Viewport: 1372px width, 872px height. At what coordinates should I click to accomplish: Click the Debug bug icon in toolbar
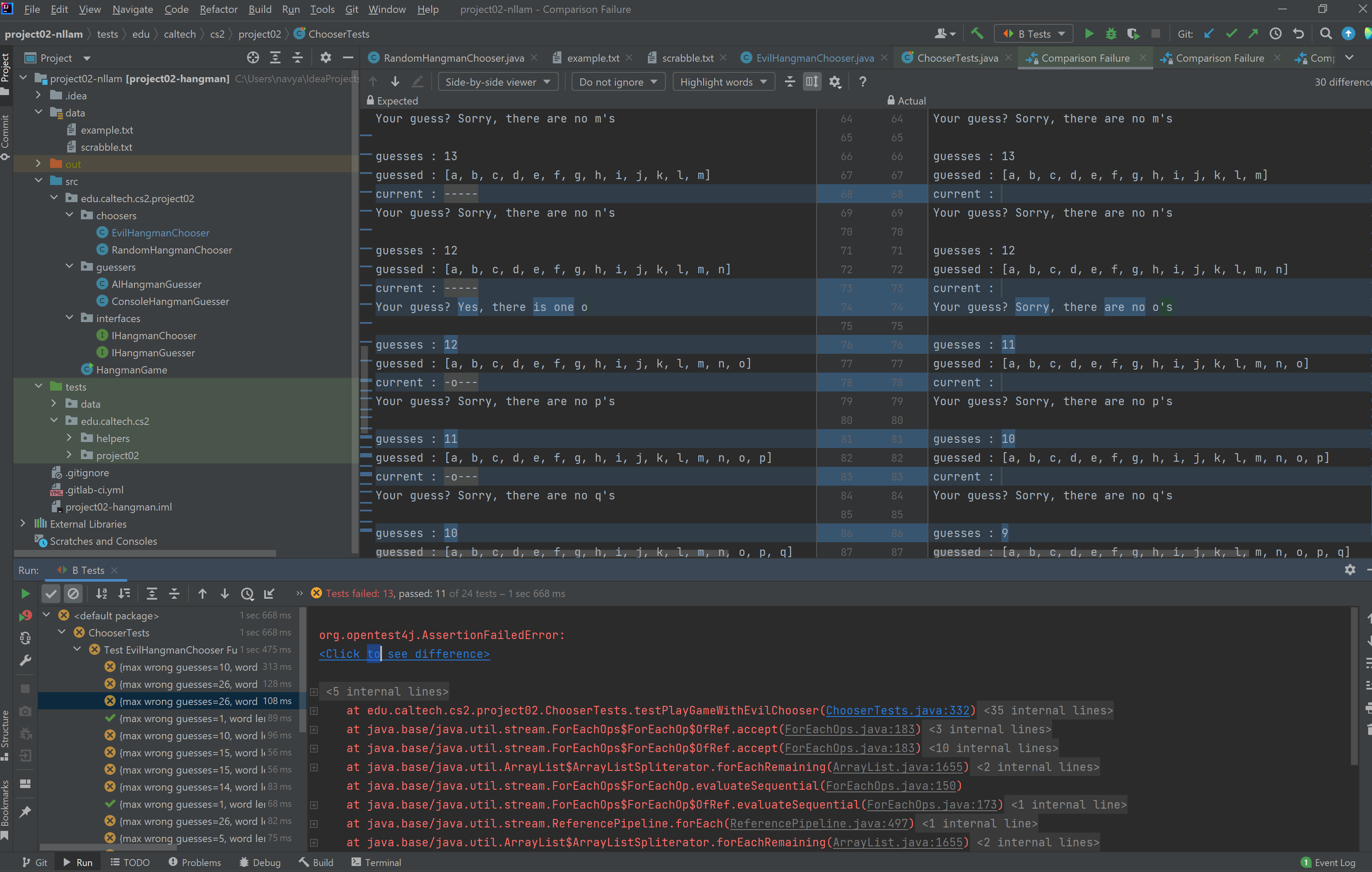coord(1110,34)
